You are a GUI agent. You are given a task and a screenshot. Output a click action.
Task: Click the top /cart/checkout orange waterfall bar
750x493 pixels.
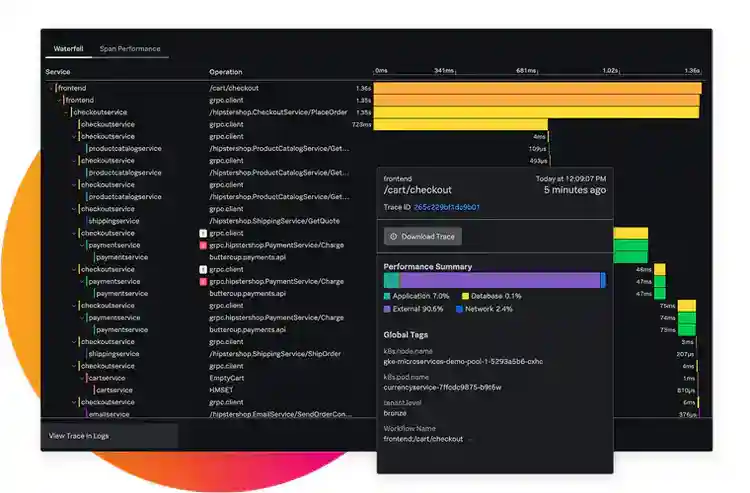point(538,88)
